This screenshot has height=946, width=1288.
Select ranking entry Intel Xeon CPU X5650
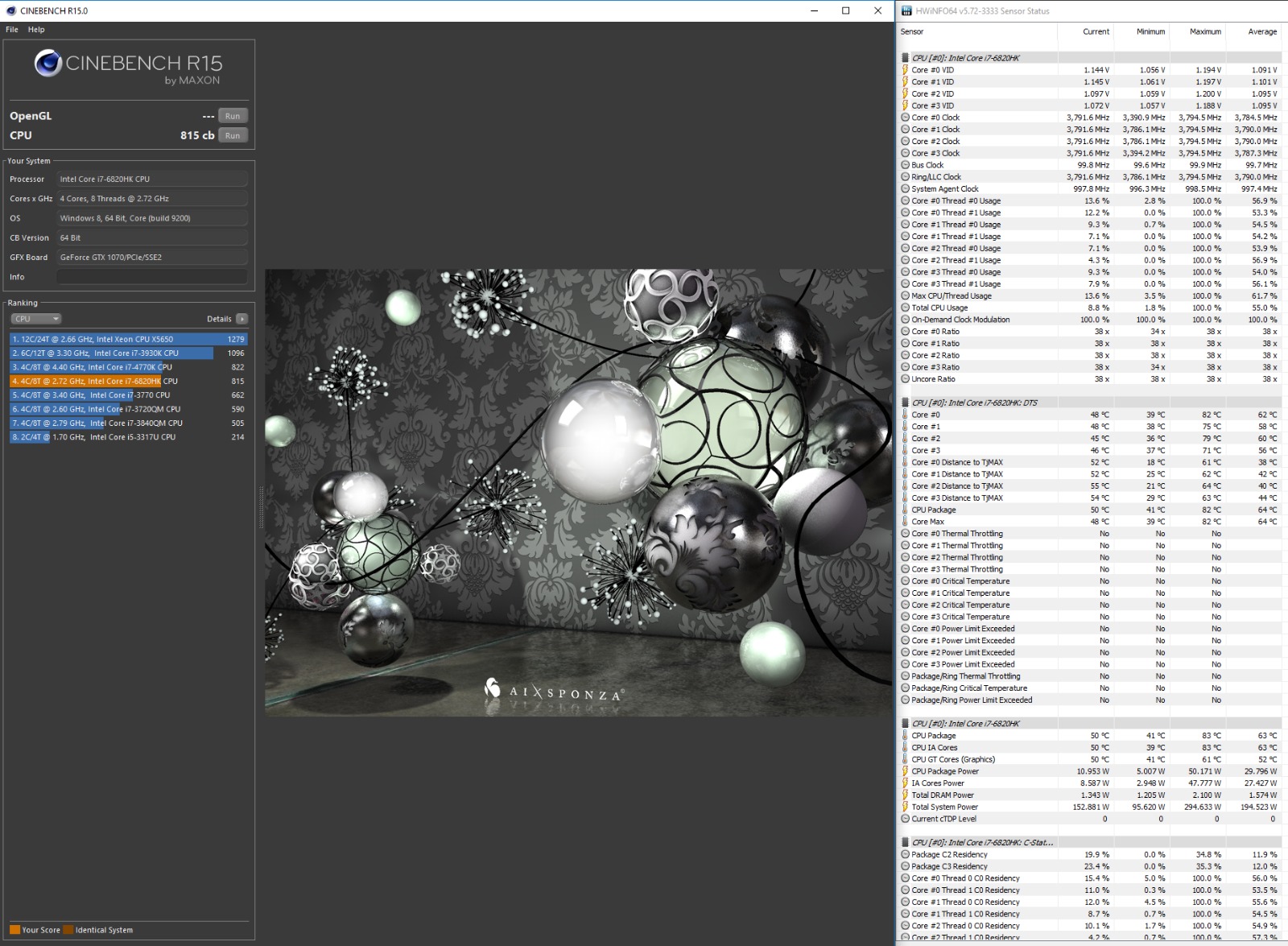[x=128, y=339]
